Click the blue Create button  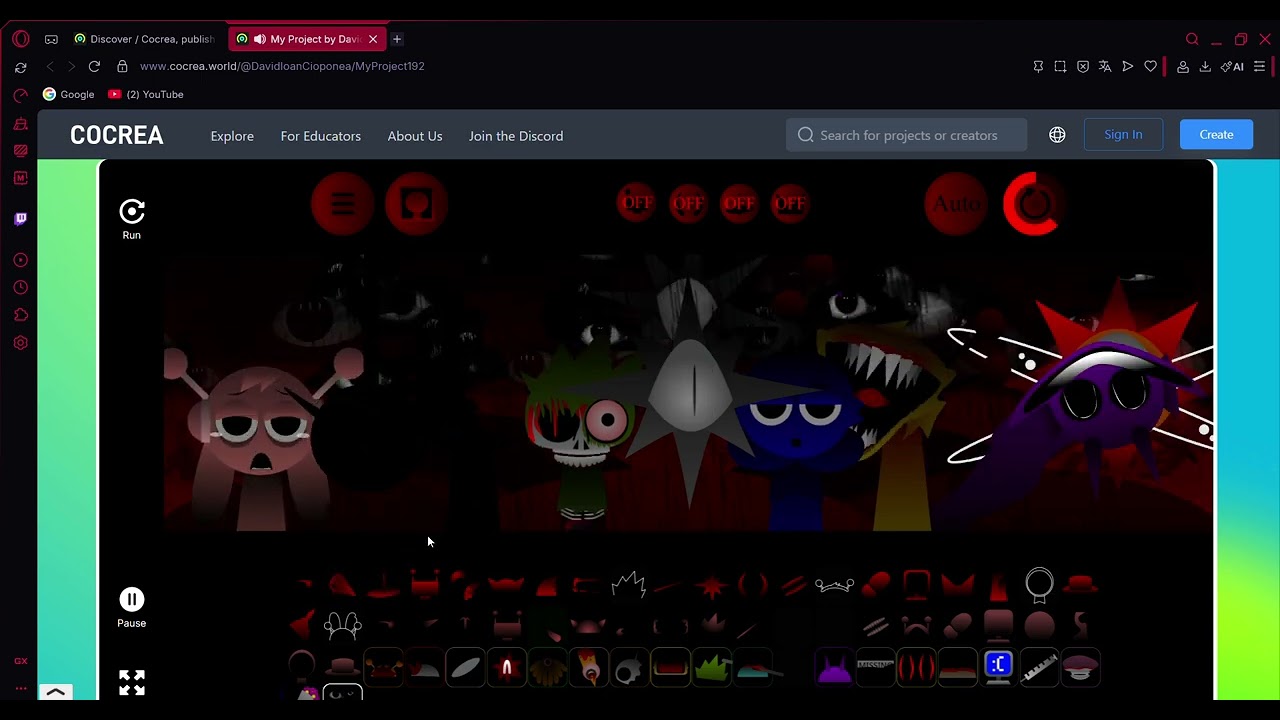1216,135
